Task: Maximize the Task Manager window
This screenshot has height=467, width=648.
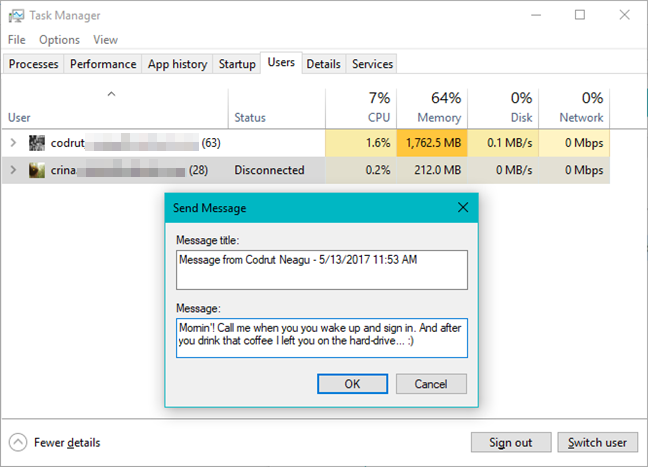Action: coord(580,15)
